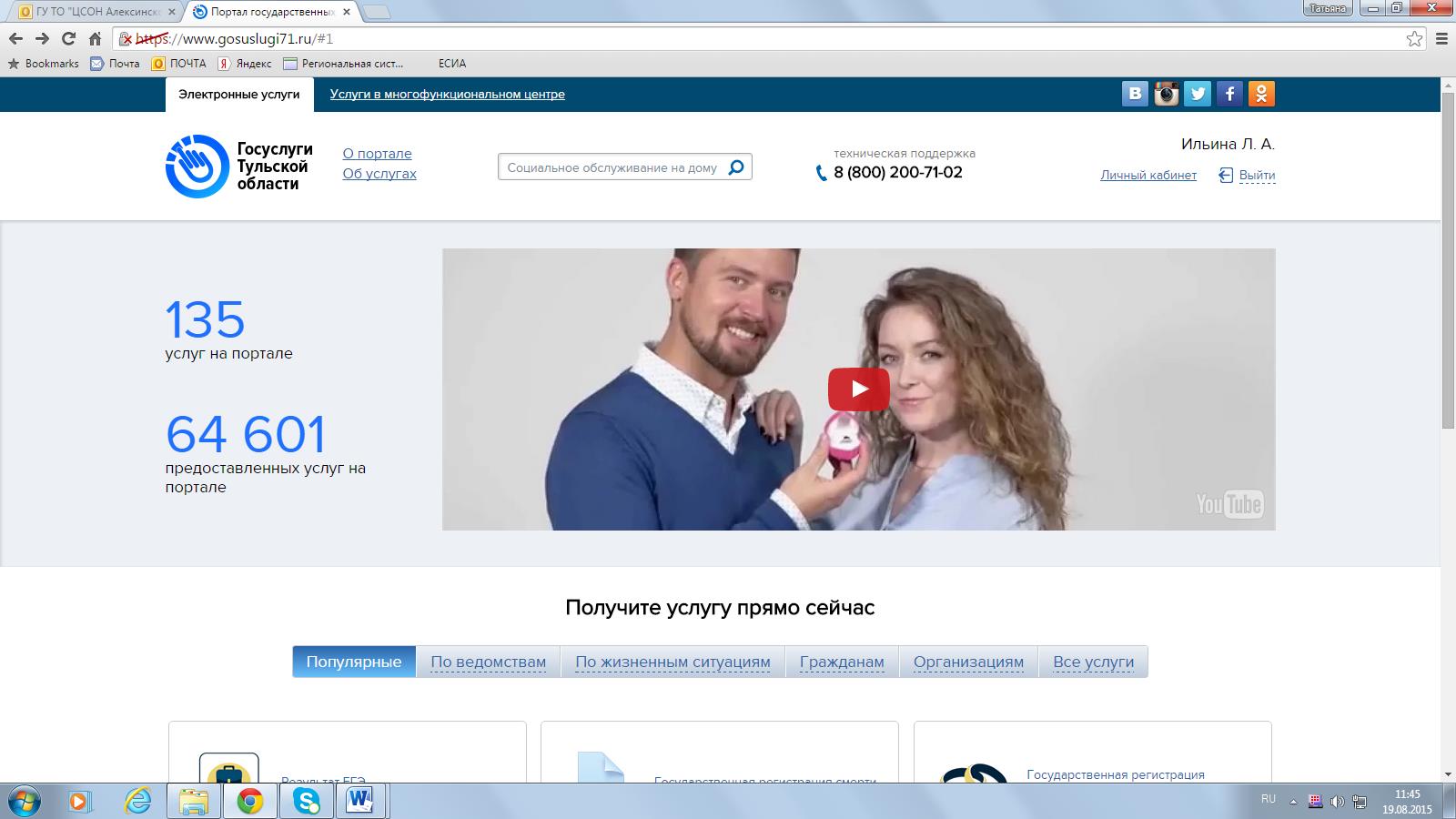Click the volume speaker tray icon
Viewport: 1456px width, 819px height.
[1337, 802]
